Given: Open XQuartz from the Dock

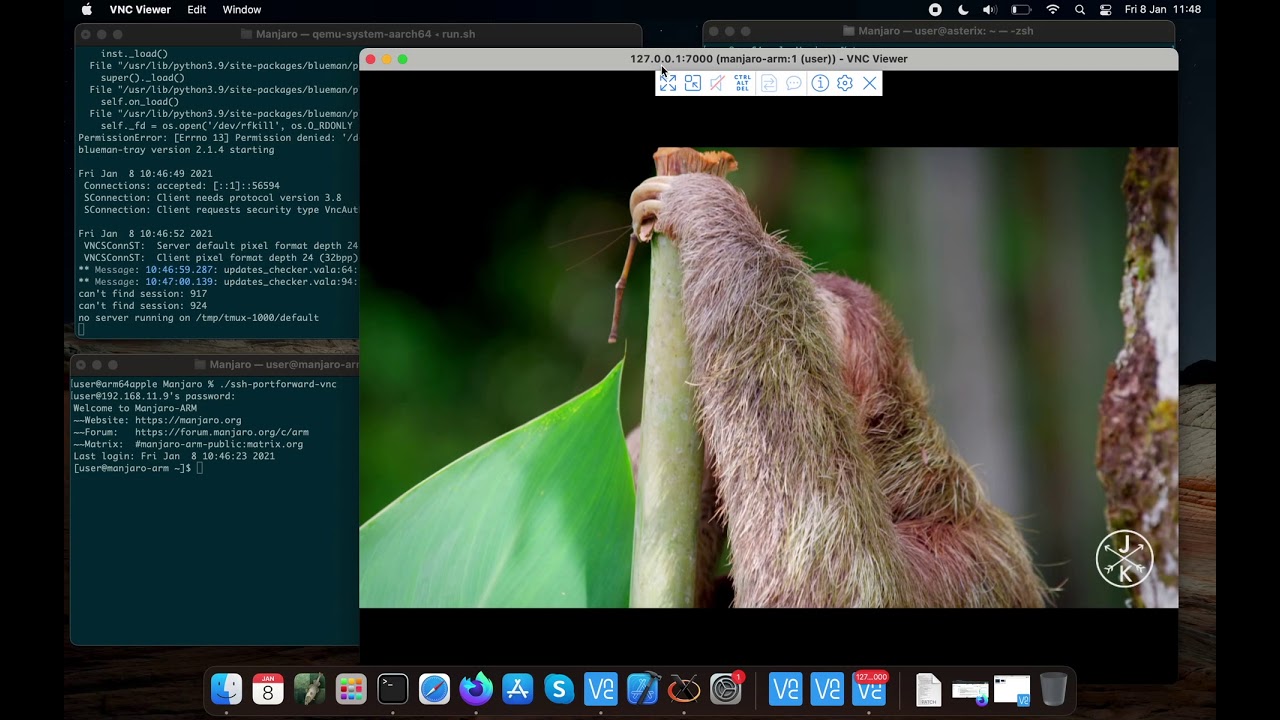Looking at the screenshot, I should (x=684, y=689).
